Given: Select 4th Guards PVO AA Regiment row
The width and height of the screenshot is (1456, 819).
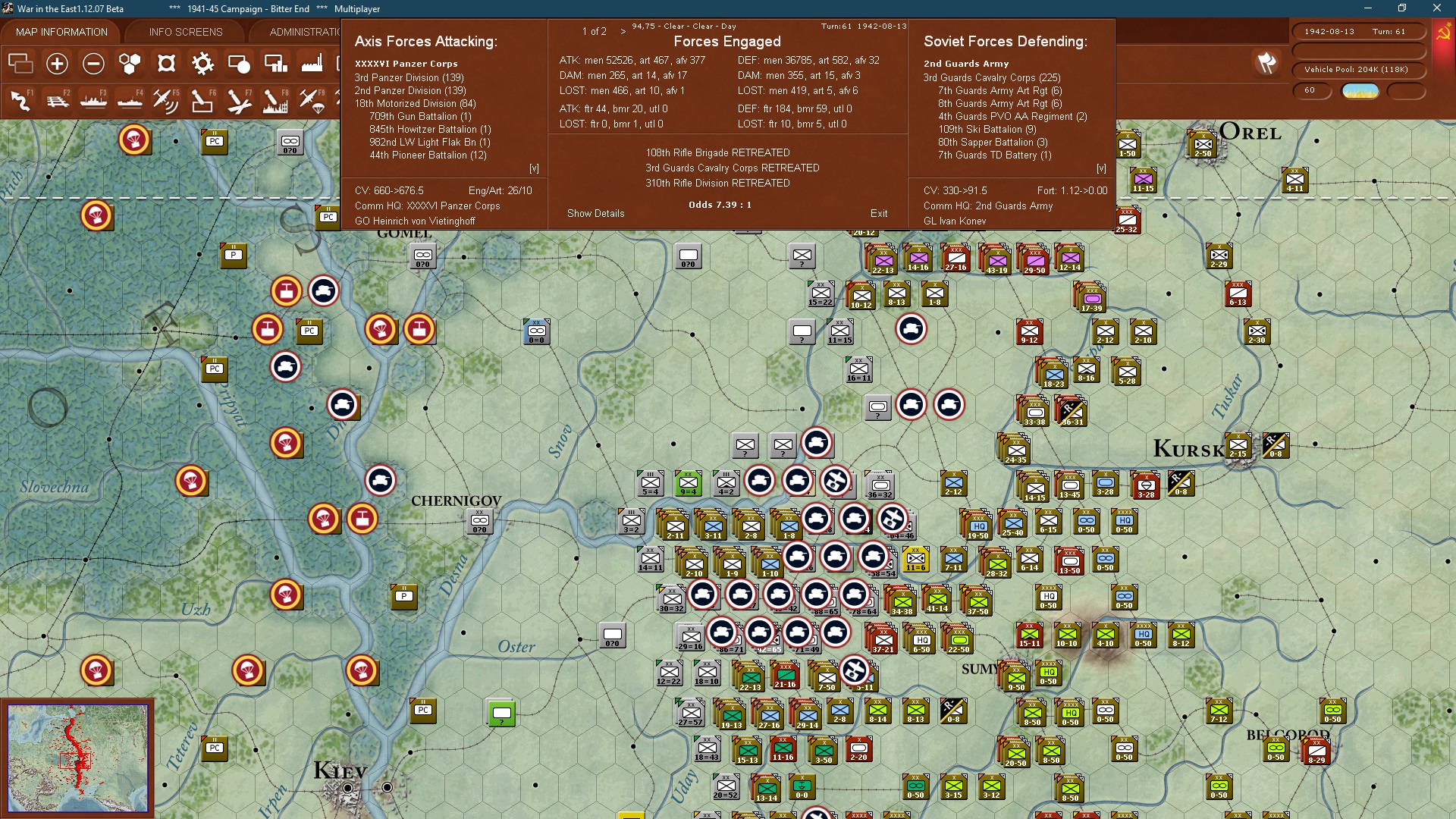Looking at the screenshot, I should click(1012, 116).
